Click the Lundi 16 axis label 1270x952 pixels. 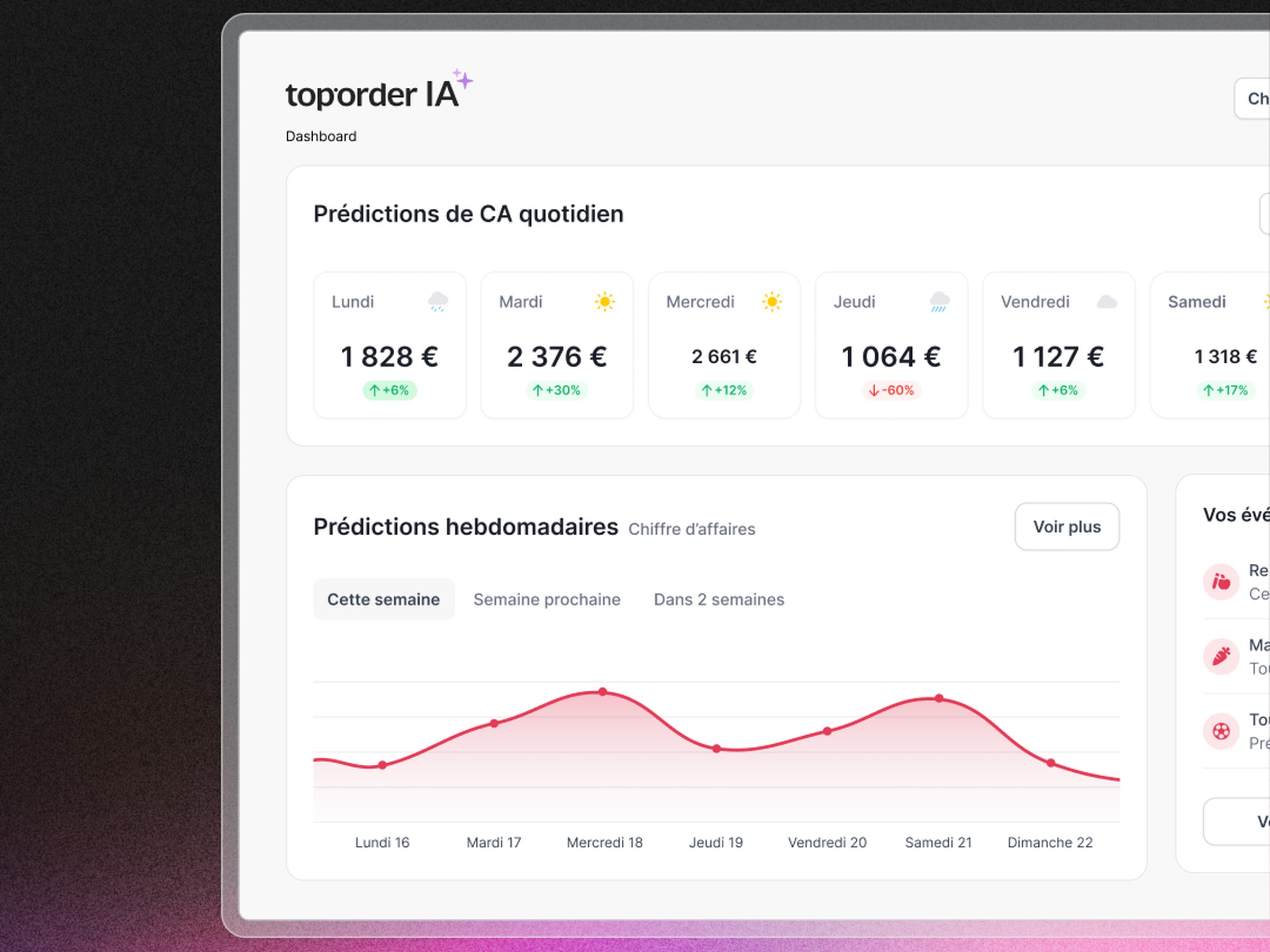[x=383, y=843]
